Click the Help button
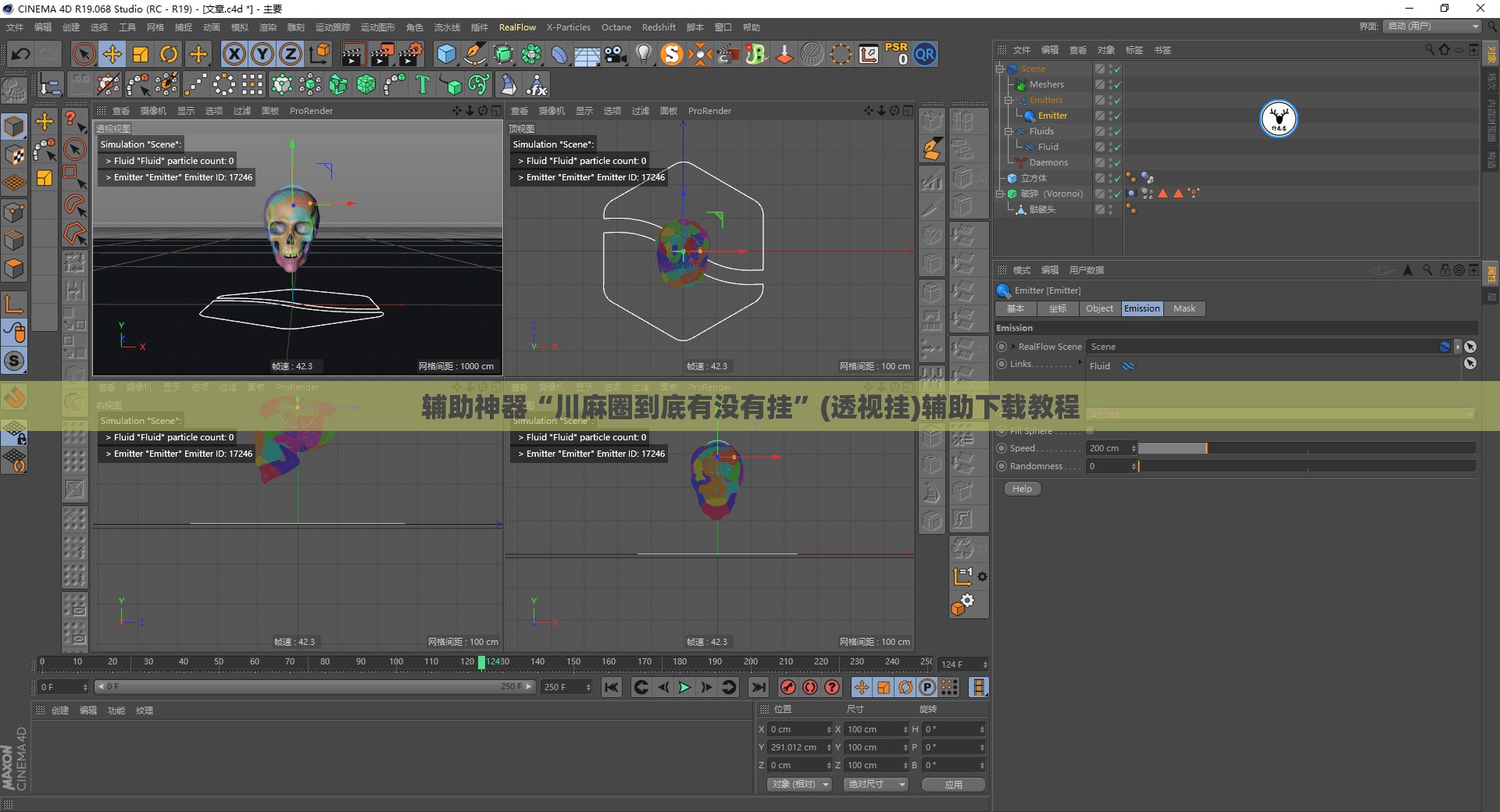Viewport: 1500px width, 812px height. click(1022, 489)
